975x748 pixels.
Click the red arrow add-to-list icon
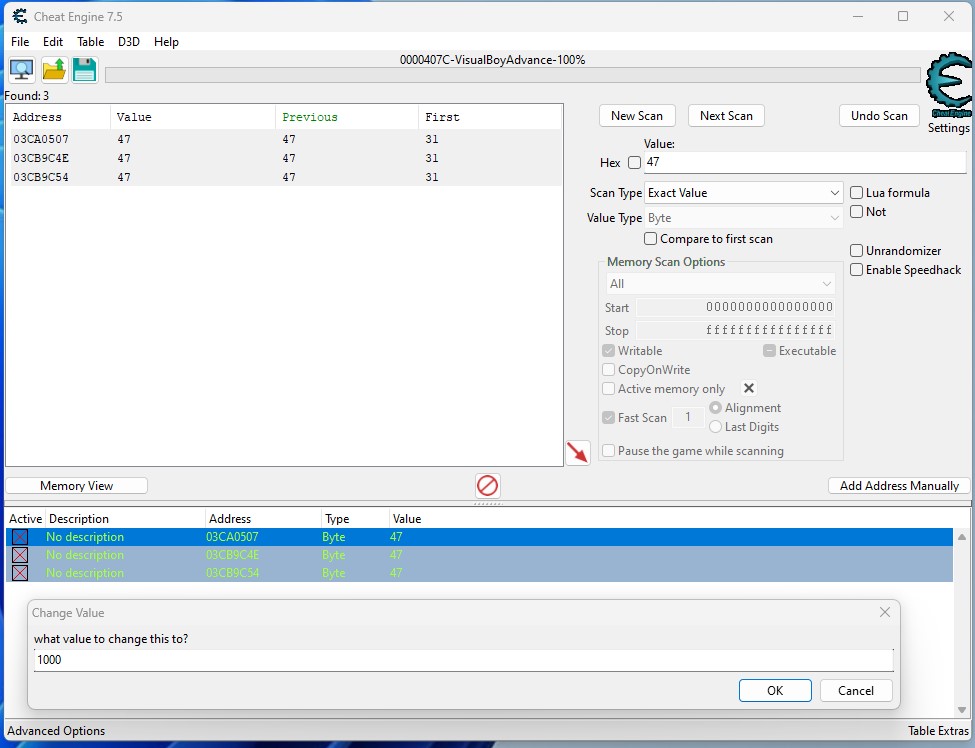(578, 453)
